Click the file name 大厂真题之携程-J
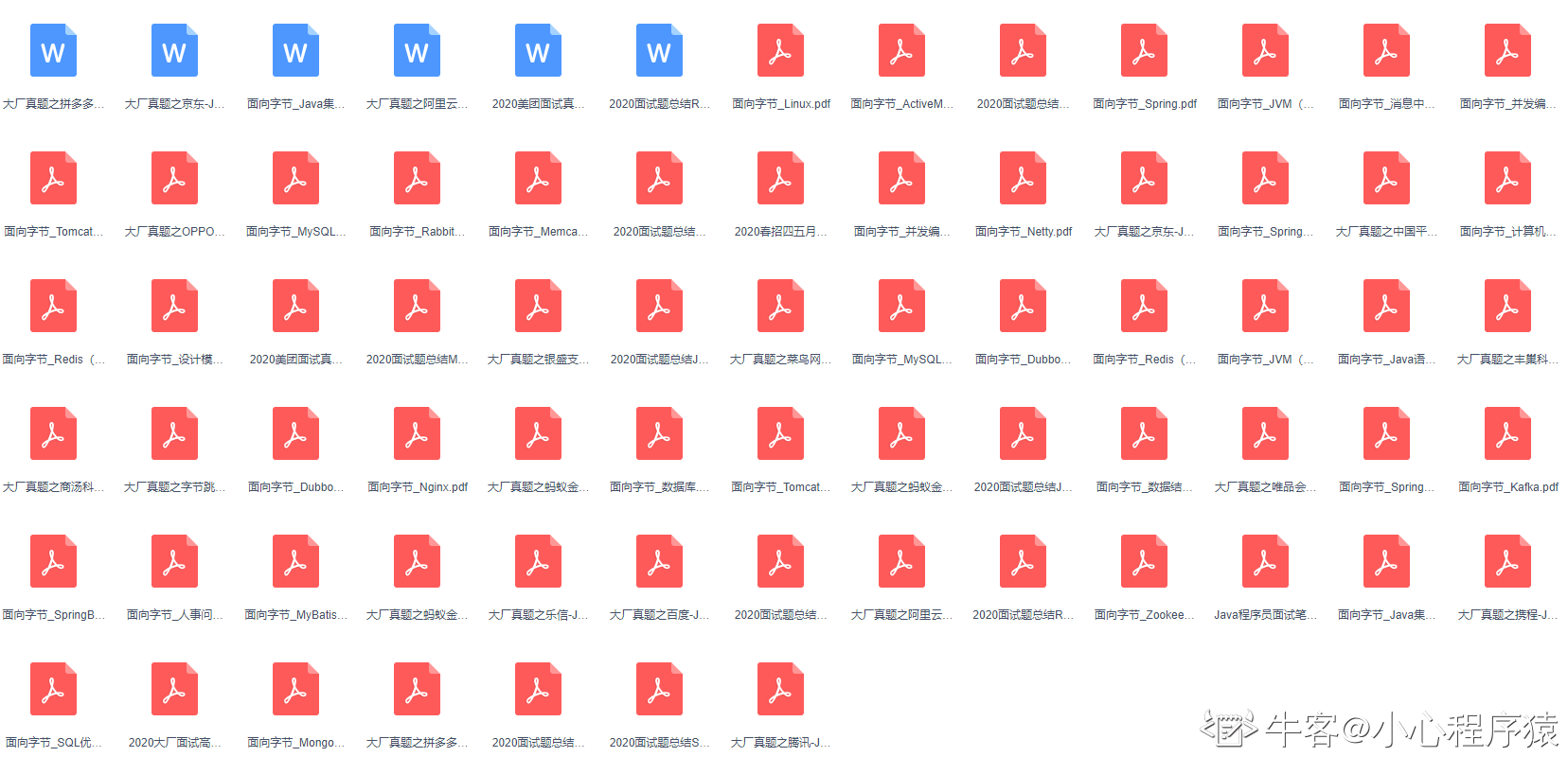 pyautogui.click(x=1507, y=615)
